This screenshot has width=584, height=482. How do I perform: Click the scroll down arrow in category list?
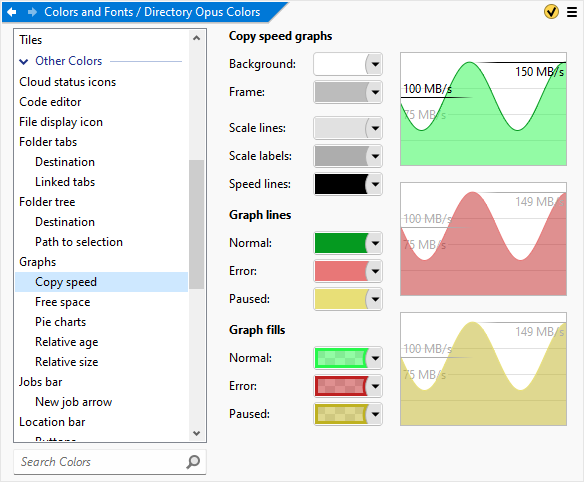[197, 433]
